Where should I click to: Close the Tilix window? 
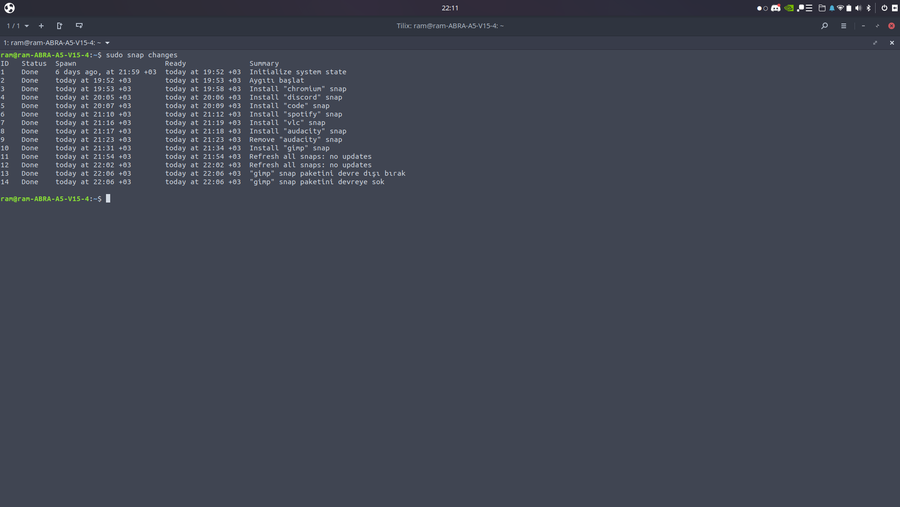tap(891, 26)
